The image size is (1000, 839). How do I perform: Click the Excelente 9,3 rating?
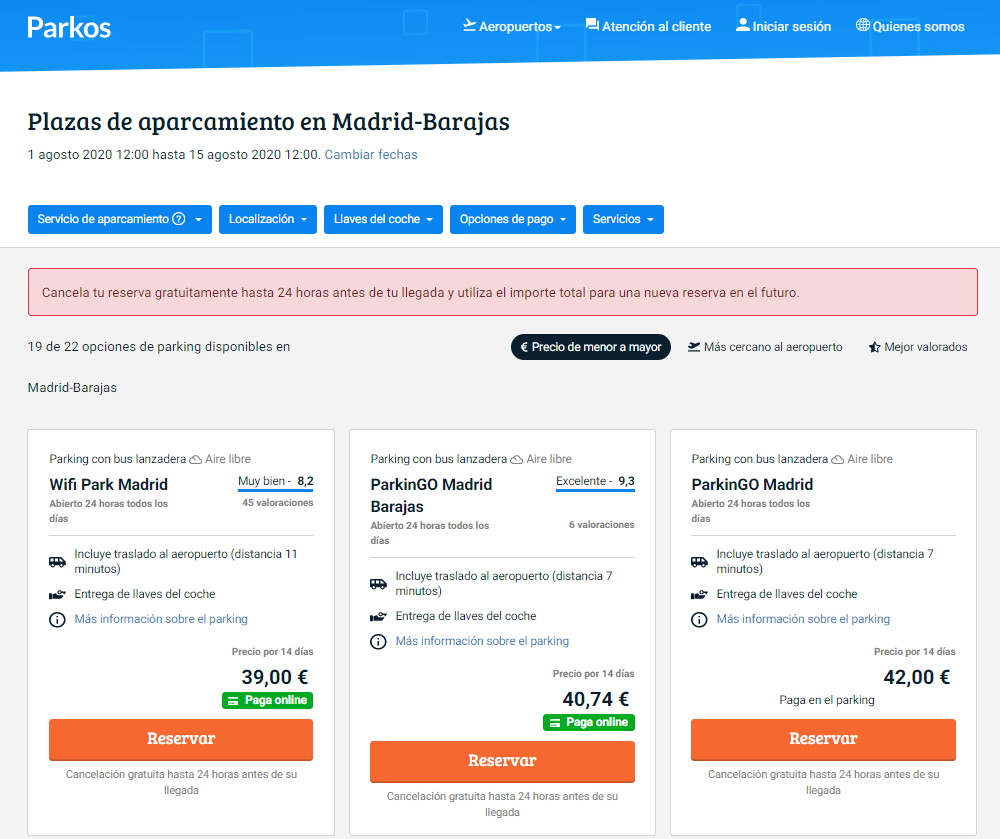coord(595,482)
